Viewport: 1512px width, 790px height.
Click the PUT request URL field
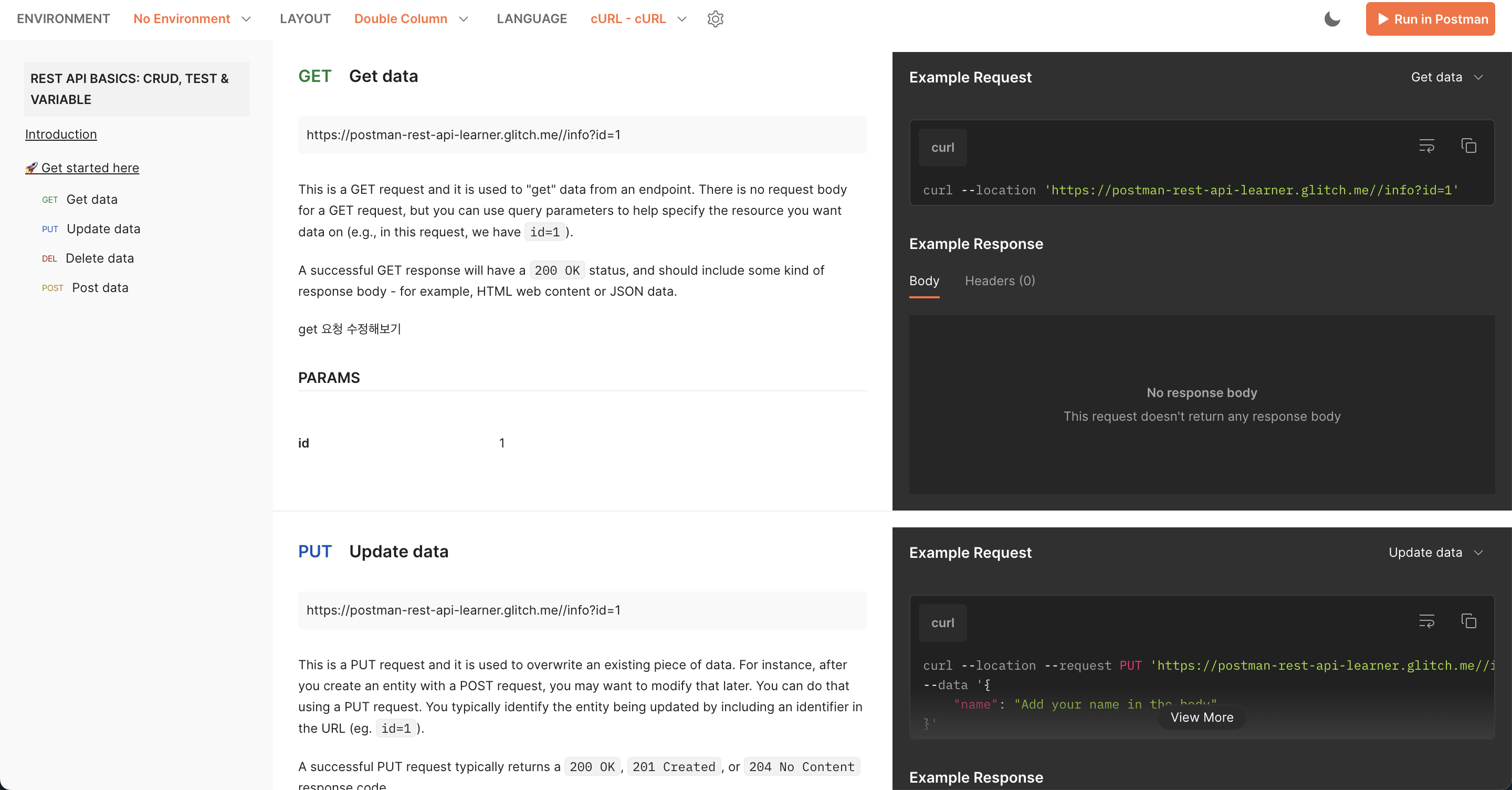coord(582,610)
